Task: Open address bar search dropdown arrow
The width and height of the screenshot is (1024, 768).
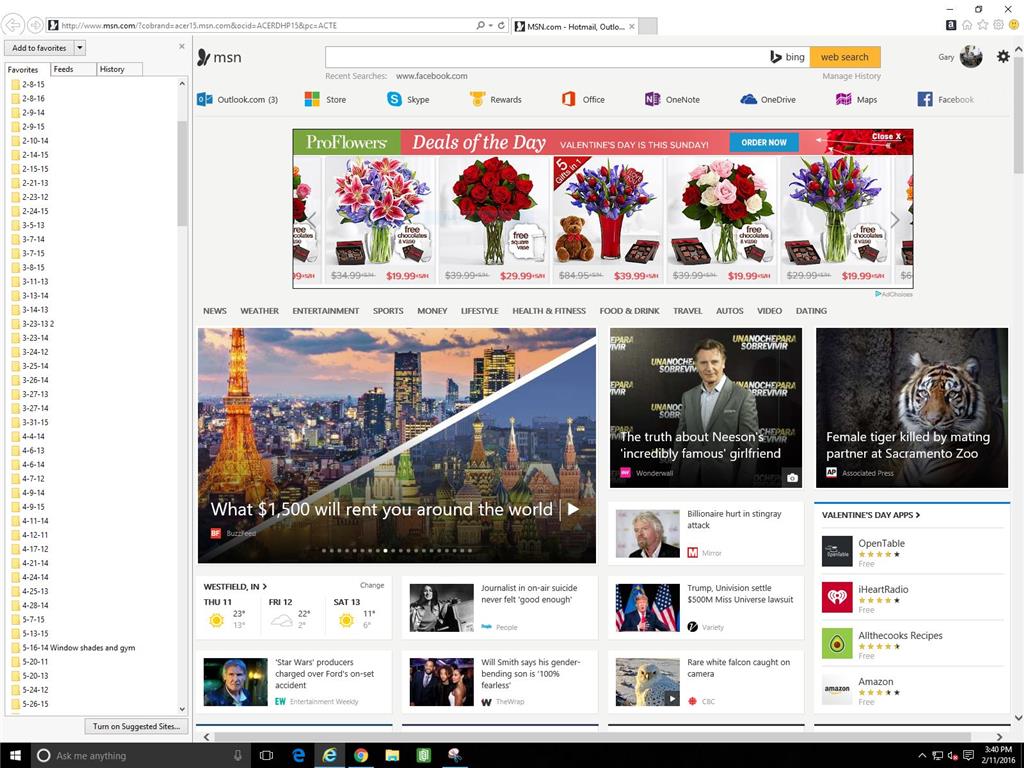Action: pos(490,25)
